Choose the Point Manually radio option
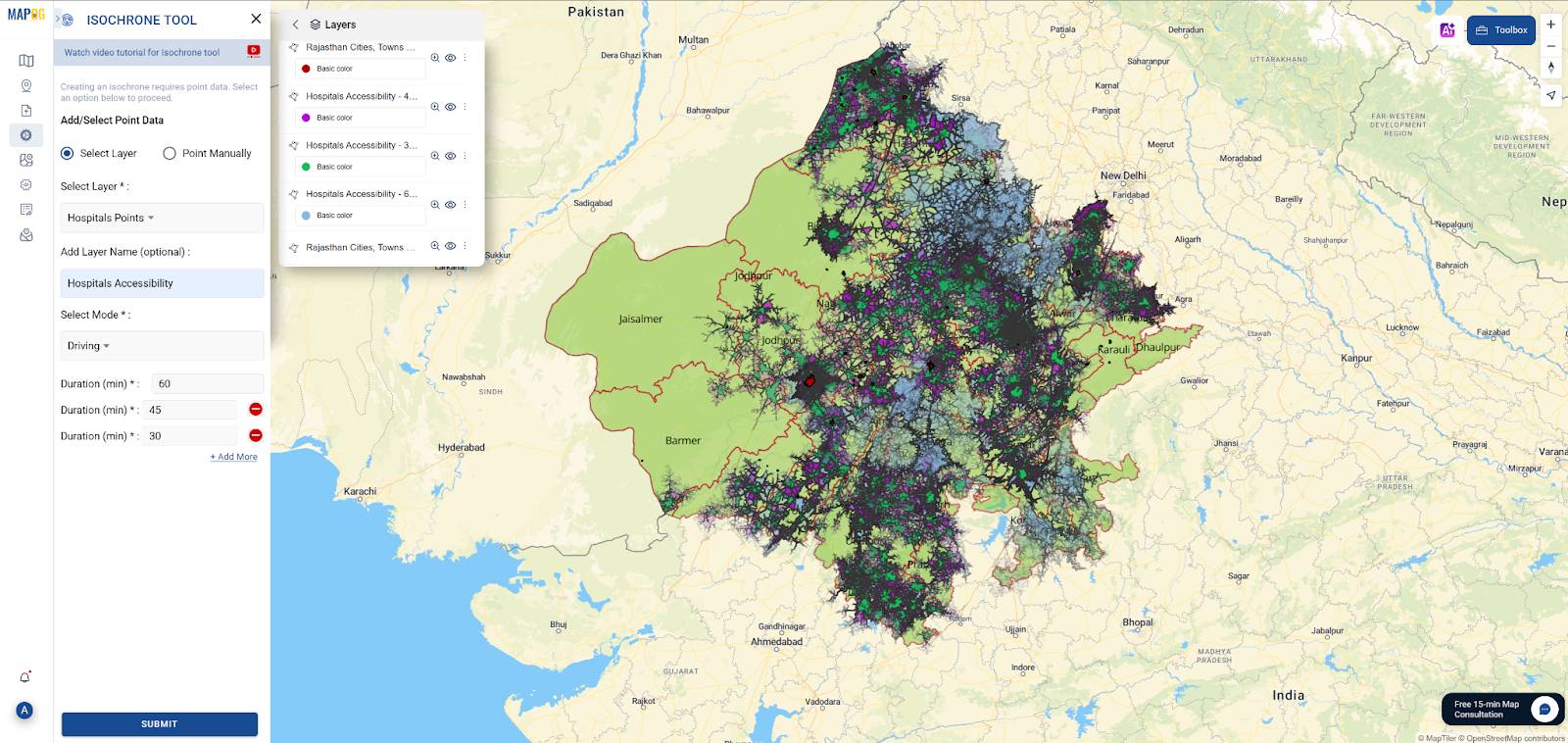This screenshot has height=743, width=1568. 170,153
